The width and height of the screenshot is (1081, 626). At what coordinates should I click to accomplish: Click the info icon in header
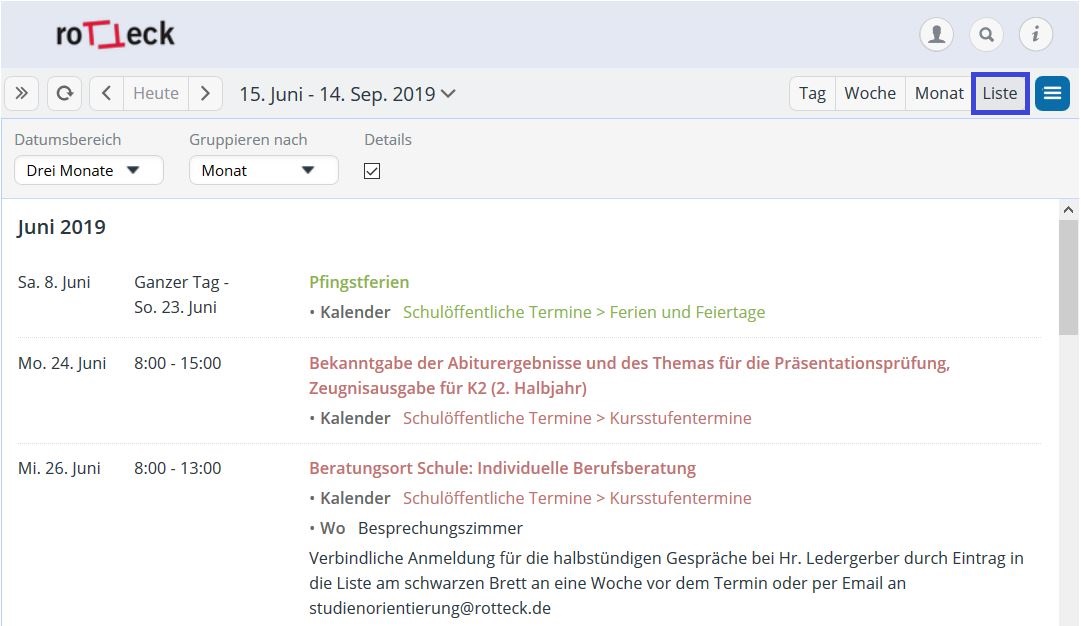coord(1035,35)
